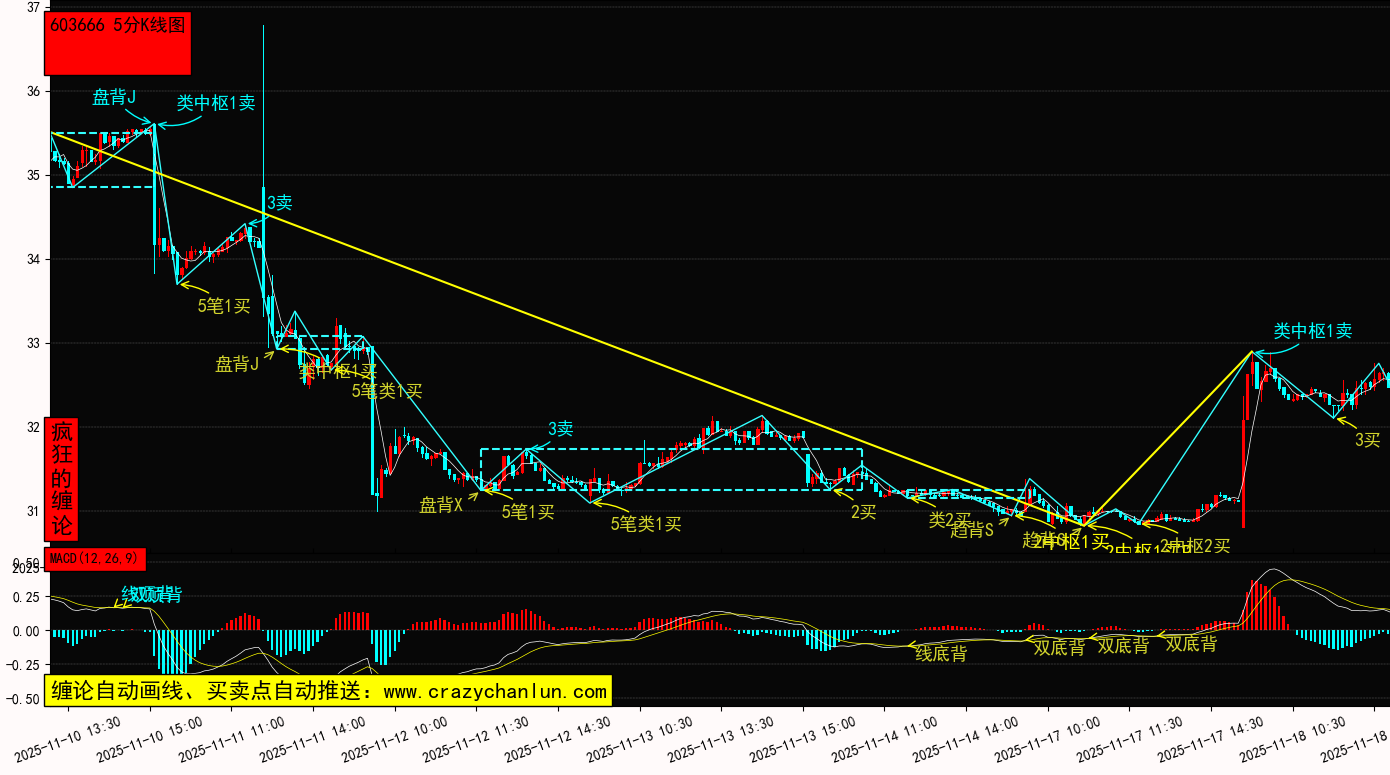
Task: Click the price level 37 on axis
Action: coord(33,8)
